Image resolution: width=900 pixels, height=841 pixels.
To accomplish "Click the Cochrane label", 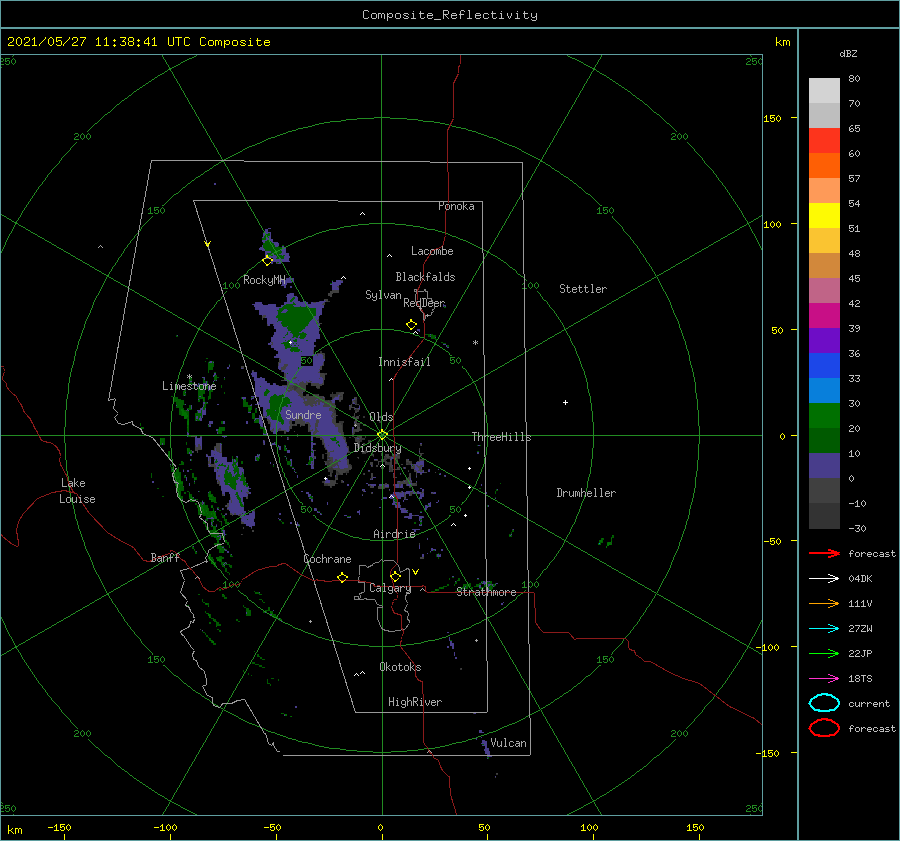I will click(x=327, y=559).
